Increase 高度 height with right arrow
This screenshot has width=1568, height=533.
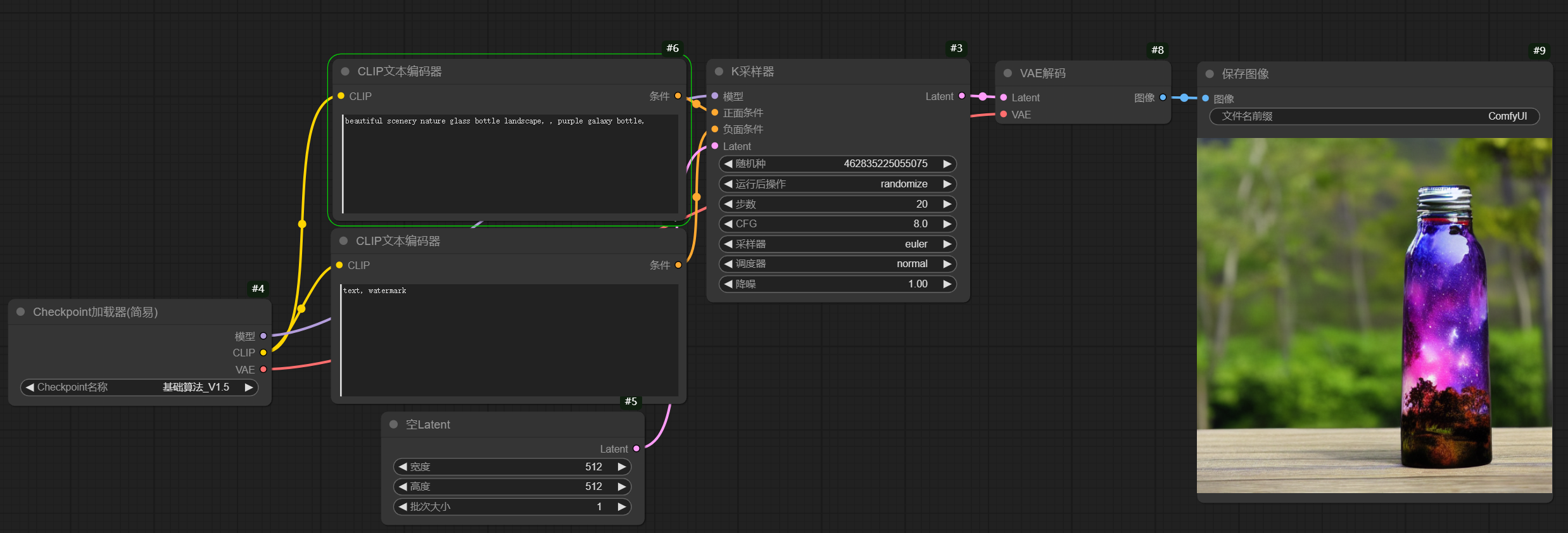(x=622, y=486)
